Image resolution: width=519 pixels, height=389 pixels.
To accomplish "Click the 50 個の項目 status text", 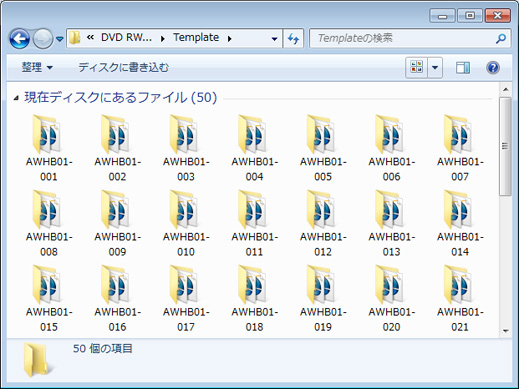I will (103, 349).
